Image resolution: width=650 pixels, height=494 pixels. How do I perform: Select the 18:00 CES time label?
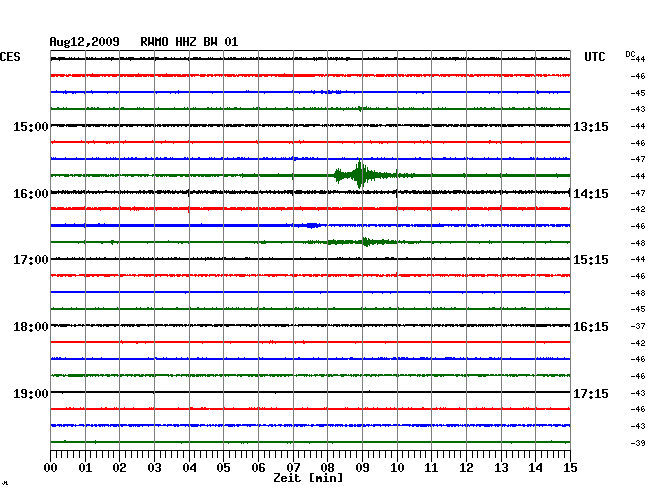31,327
